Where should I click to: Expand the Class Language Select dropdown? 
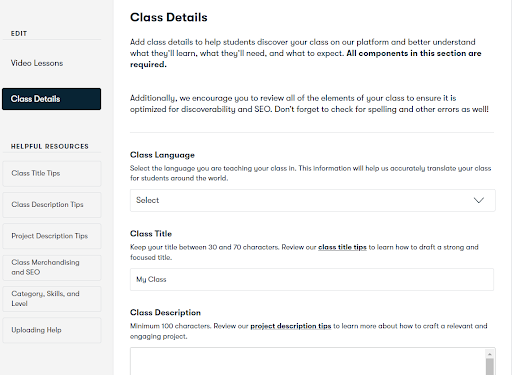pyautogui.click(x=312, y=200)
